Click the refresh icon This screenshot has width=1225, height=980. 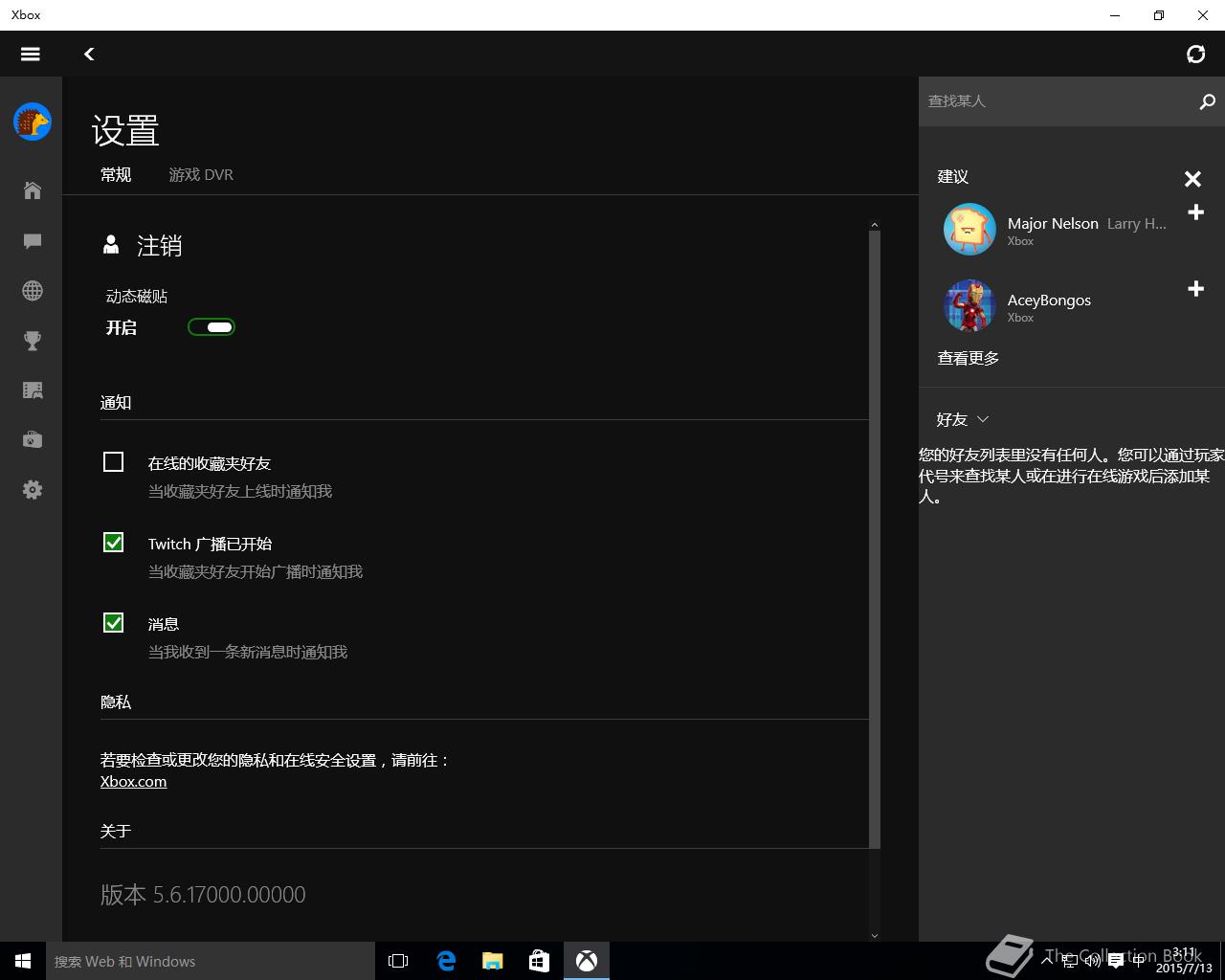click(1195, 55)
